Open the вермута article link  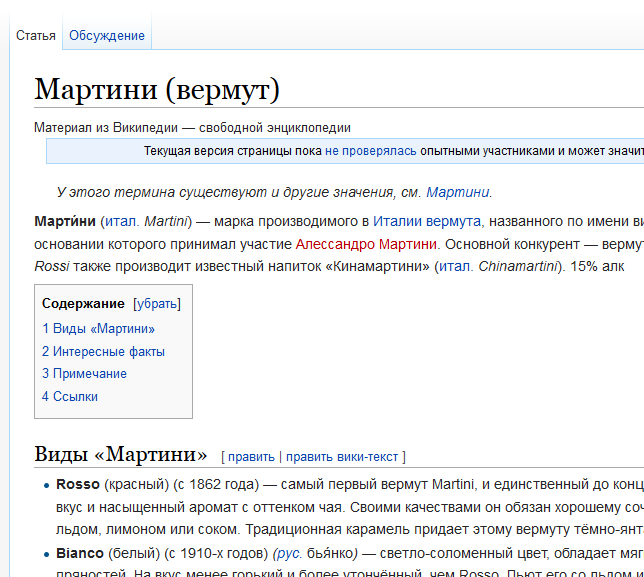453,221
